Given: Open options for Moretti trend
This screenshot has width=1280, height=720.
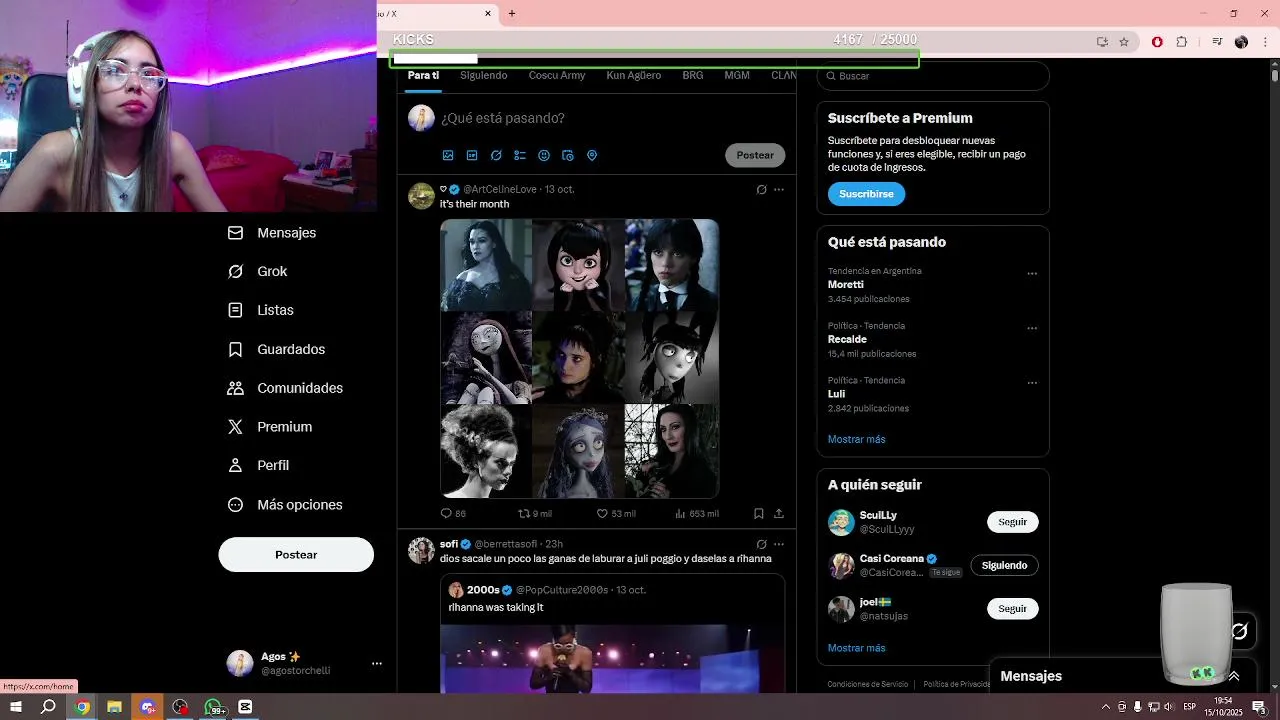Looking at the screenshot, I should coord(1032,274).
